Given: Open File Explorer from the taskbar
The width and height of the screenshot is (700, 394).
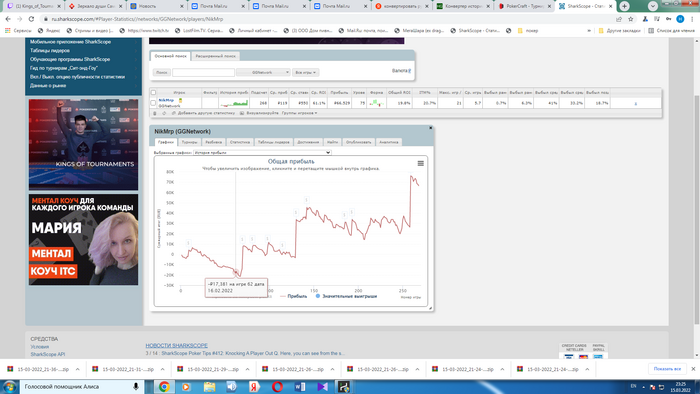Looking at the screenshot, I should point(209,387).
